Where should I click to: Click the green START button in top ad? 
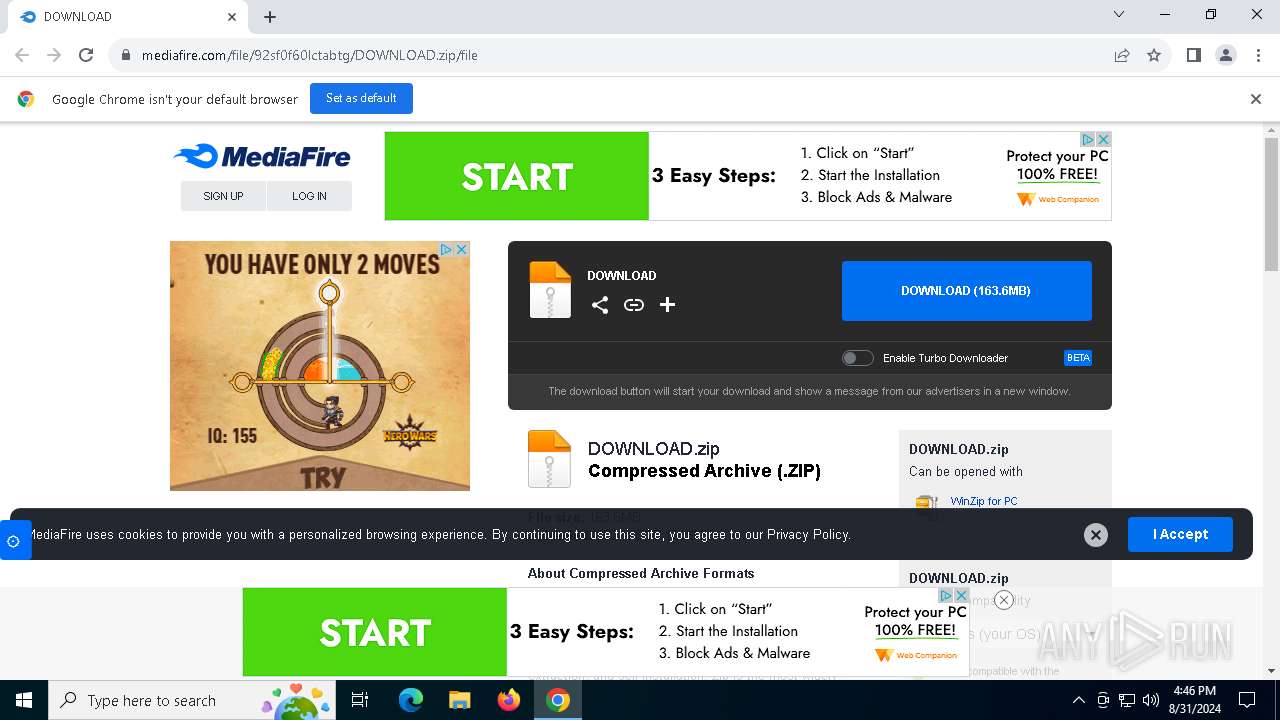pos(517,176)
